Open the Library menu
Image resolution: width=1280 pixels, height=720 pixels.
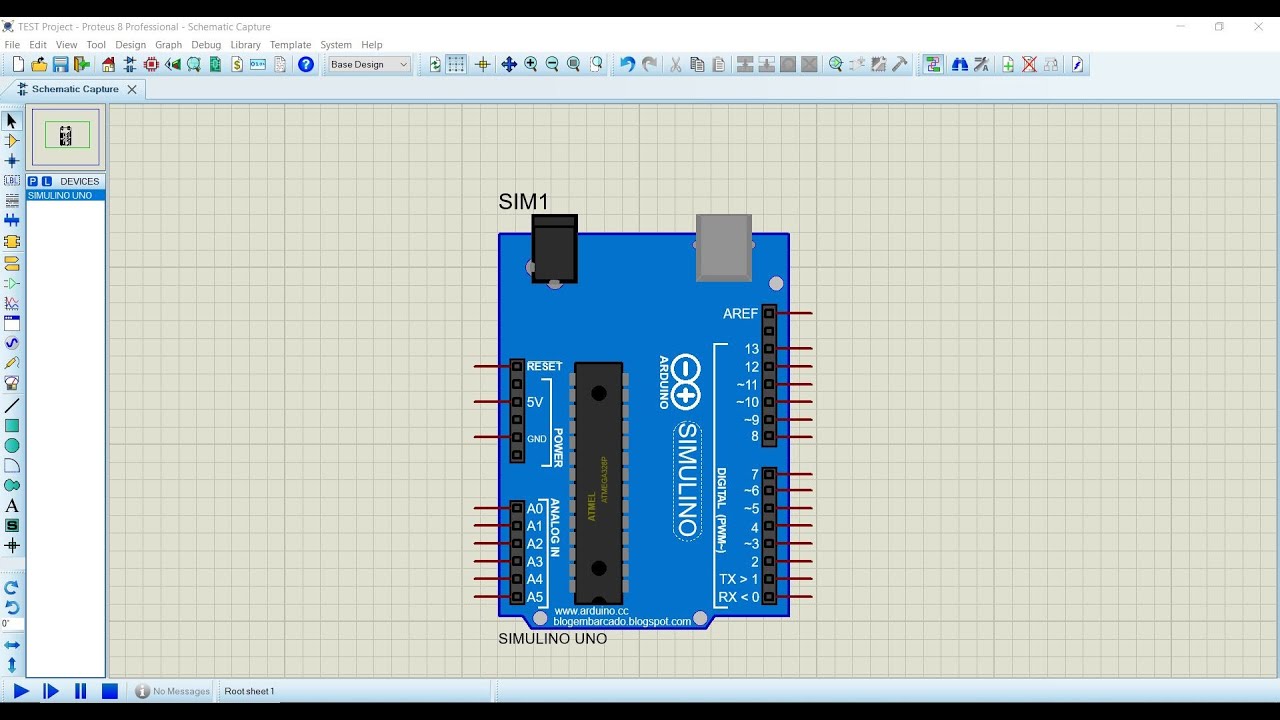tap(245, 45)
